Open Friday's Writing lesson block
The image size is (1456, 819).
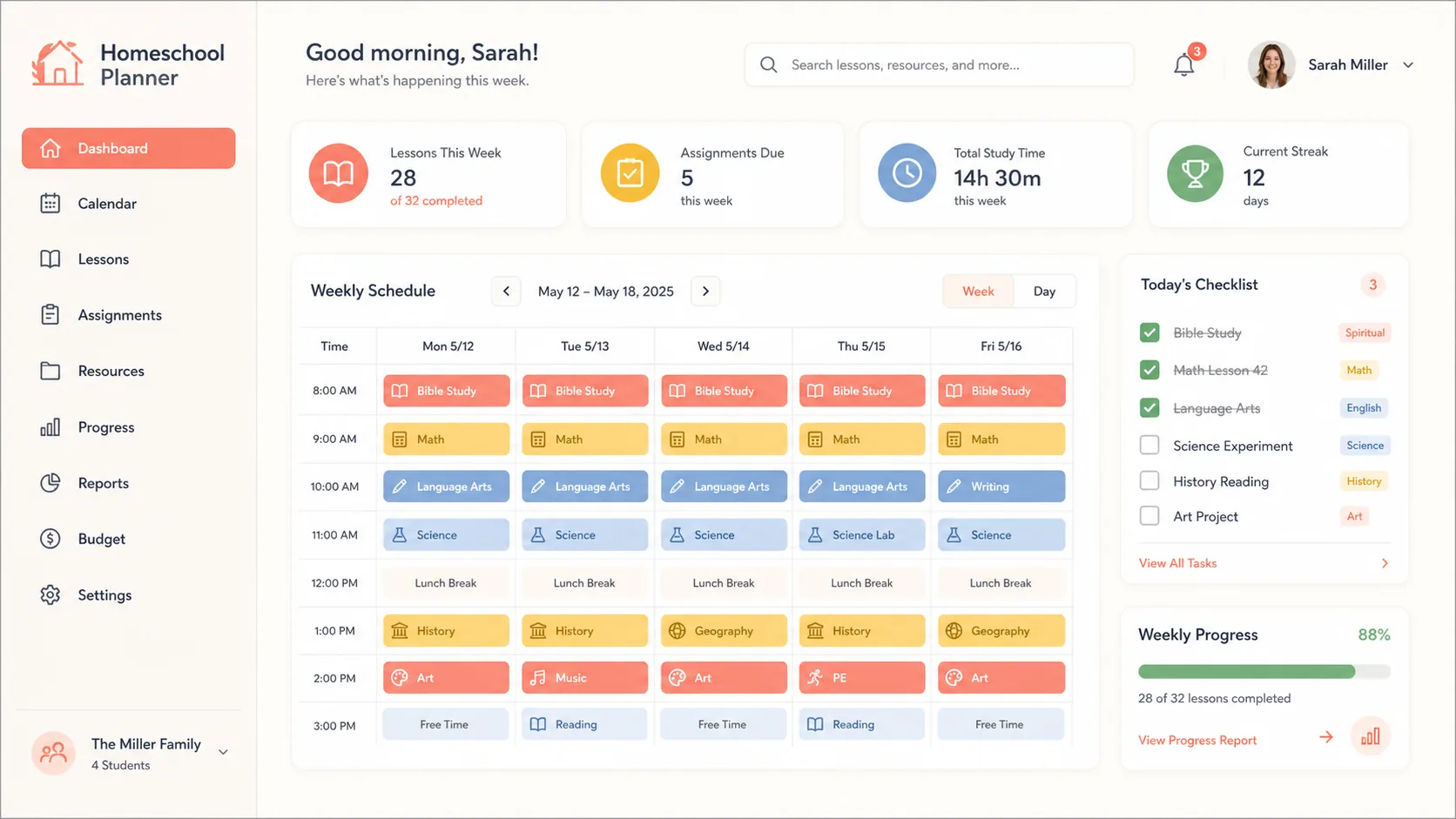pos(1001,486)
